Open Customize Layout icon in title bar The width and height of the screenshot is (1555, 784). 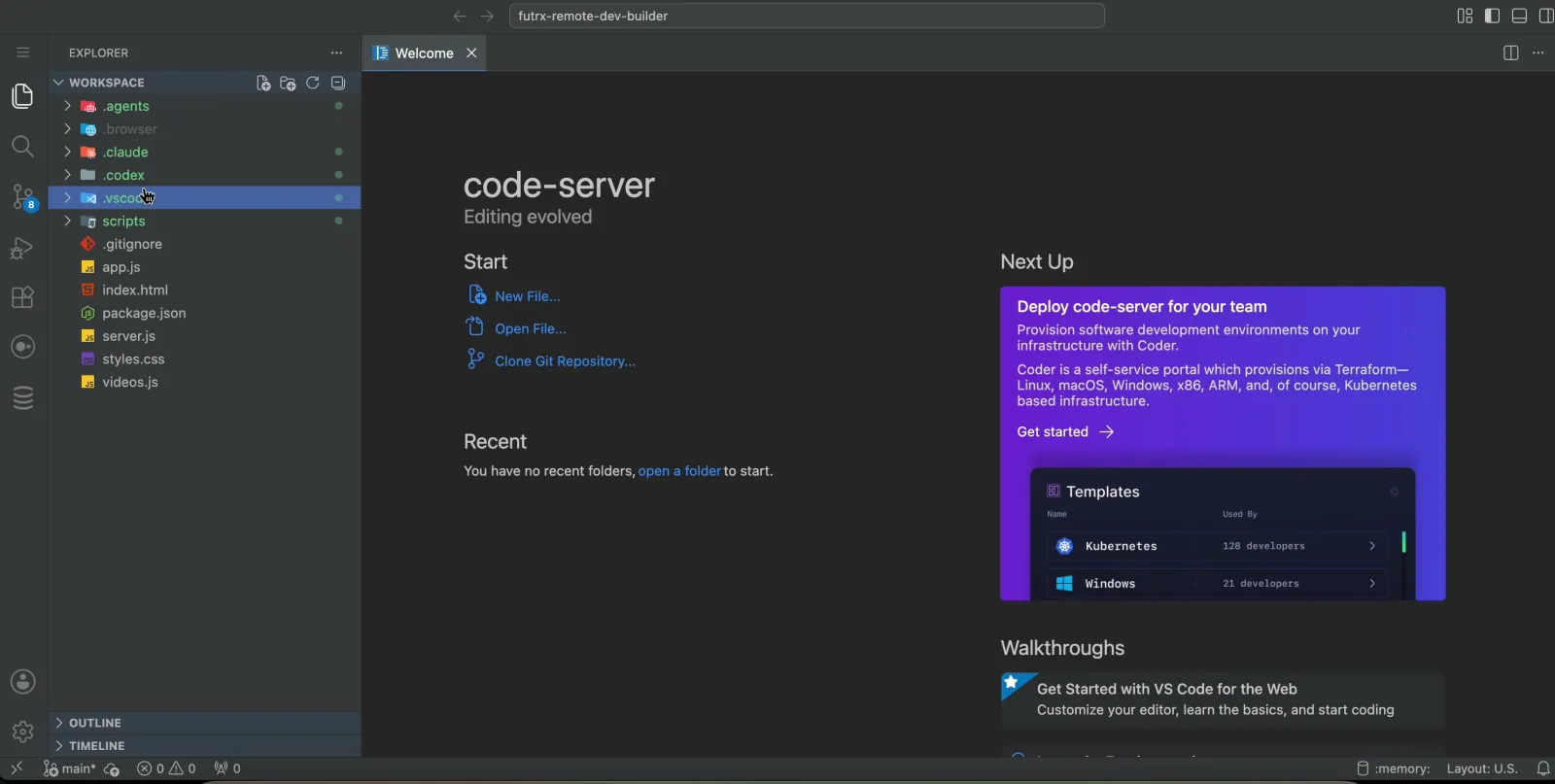click(x=1465, y=16)
